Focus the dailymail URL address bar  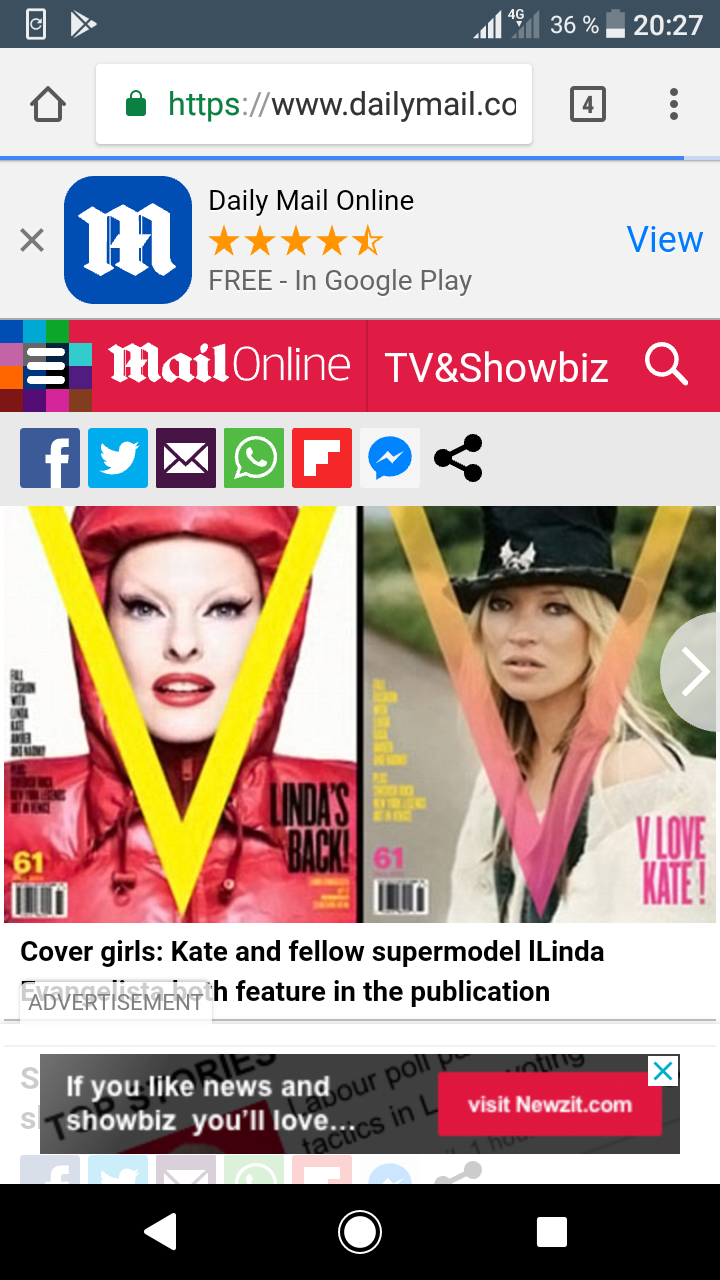(314, 104)
